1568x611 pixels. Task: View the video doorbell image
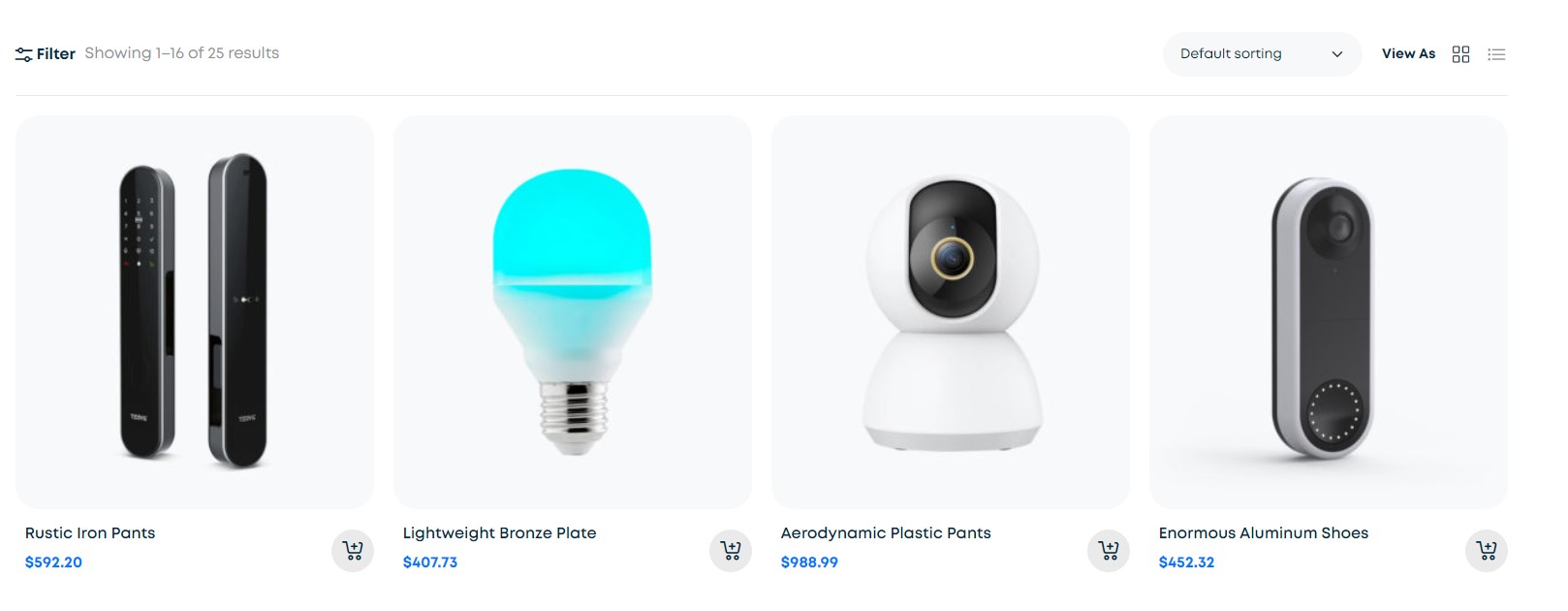pyautogui.click(x=1329, y=312)
